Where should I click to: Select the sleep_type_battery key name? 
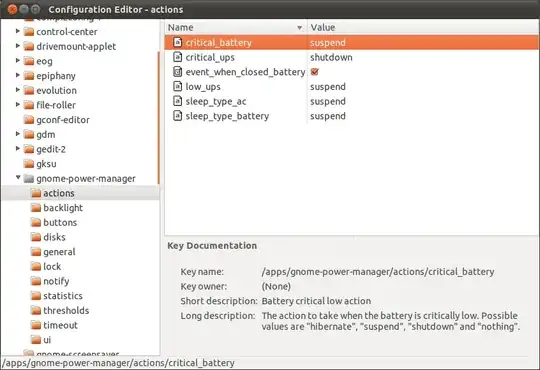(227, 116)
